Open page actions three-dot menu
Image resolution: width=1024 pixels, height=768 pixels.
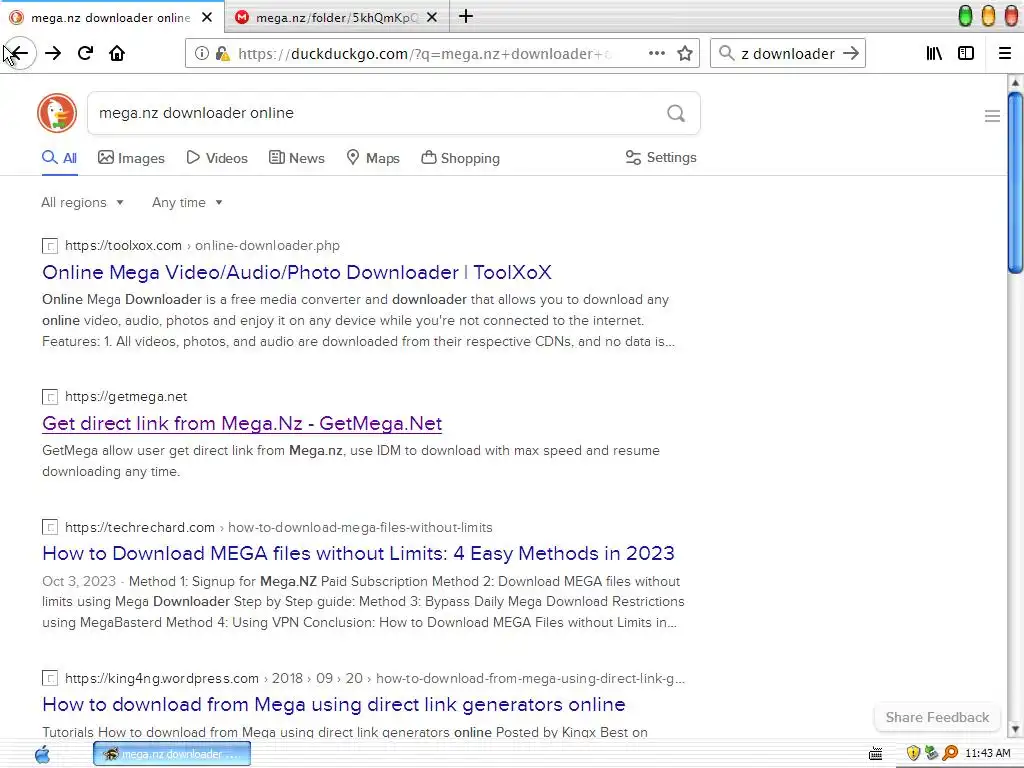[656, 53]
